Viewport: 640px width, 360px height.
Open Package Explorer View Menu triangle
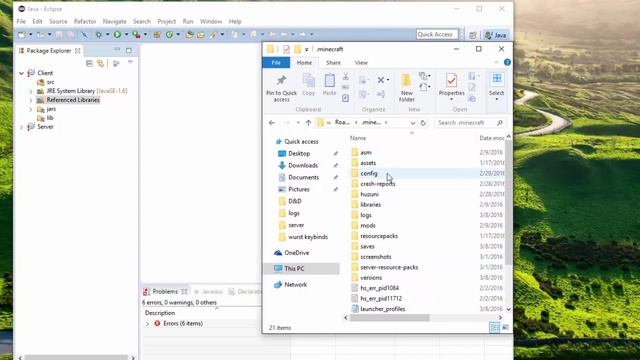[130, 62]
